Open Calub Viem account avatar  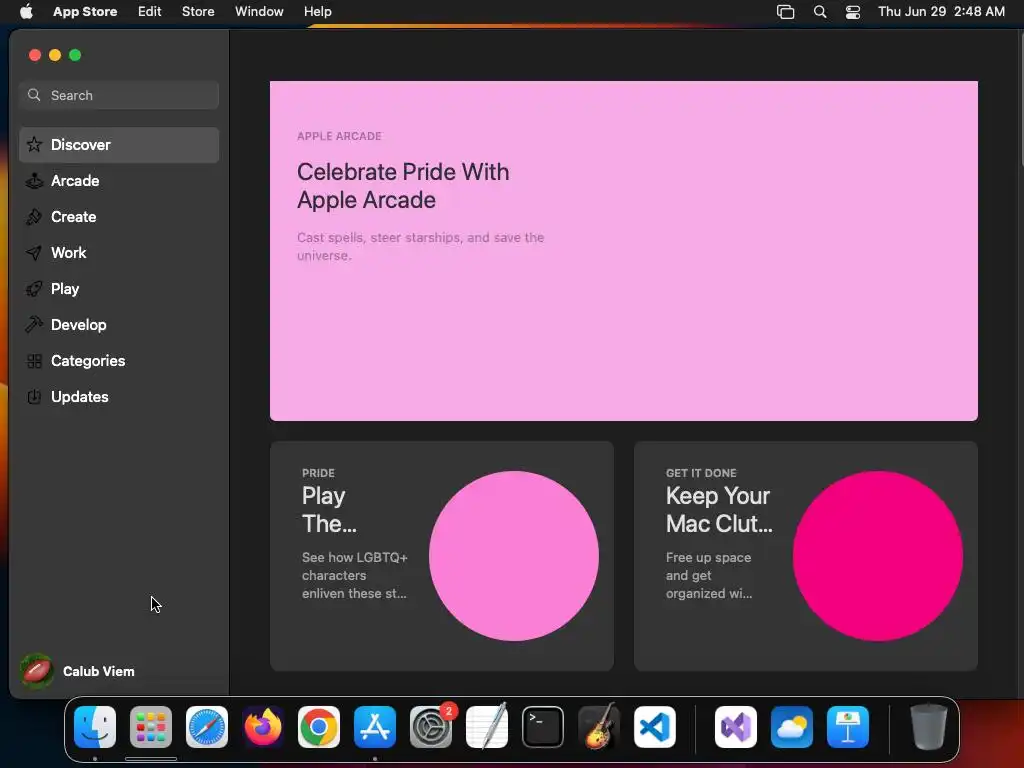[x=37, y=671]
